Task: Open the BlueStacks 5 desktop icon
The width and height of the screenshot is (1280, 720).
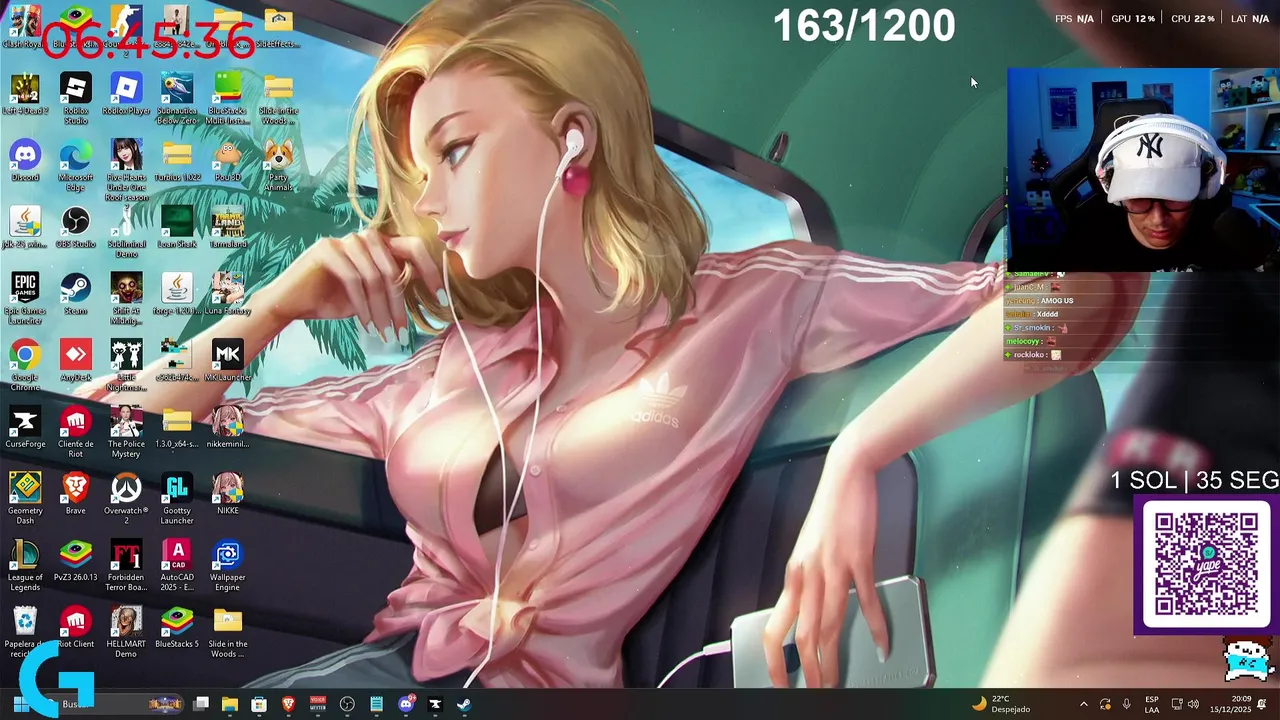Action: point(177,628)
